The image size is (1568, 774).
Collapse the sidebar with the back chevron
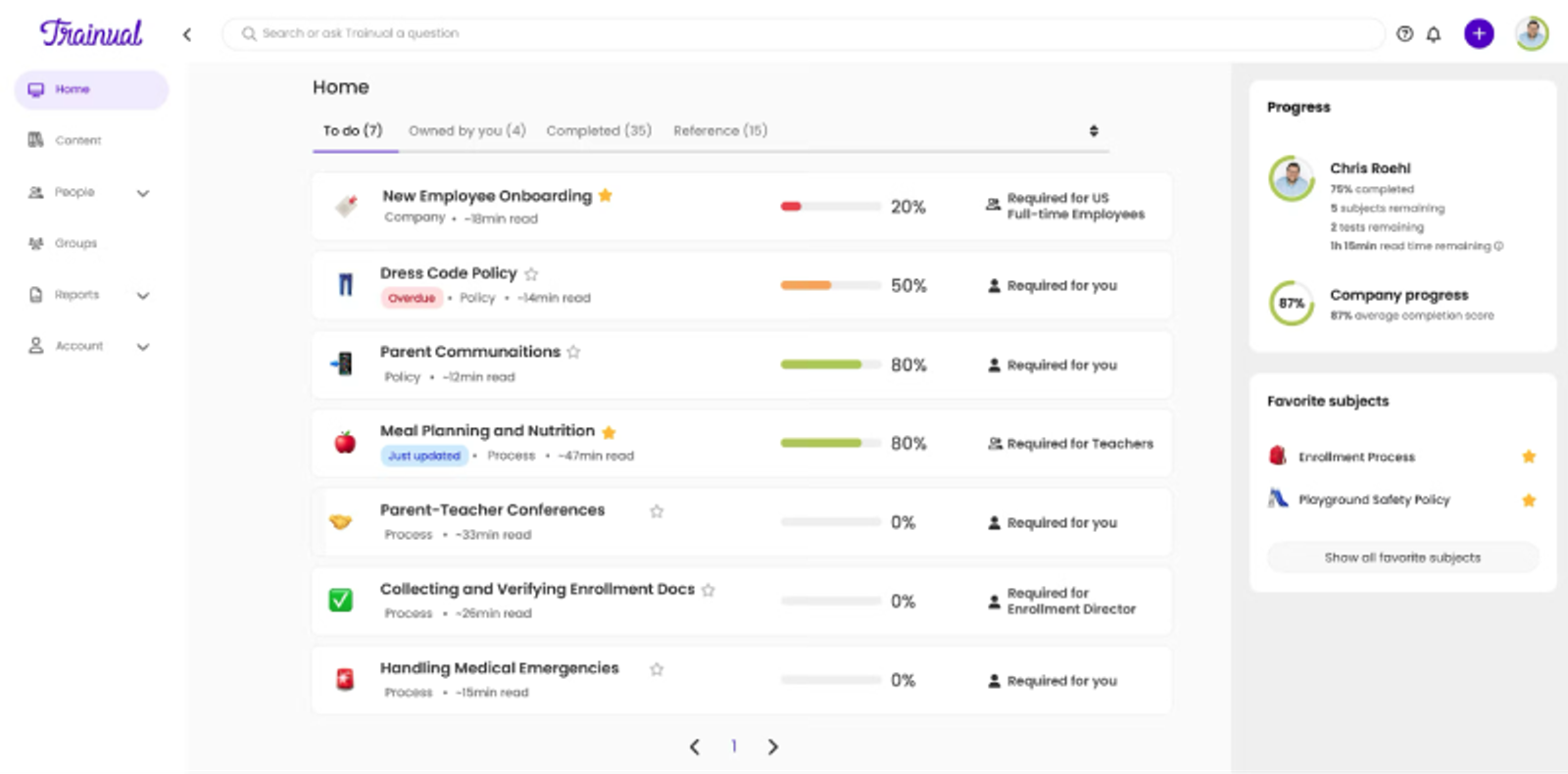click(187, 34)
